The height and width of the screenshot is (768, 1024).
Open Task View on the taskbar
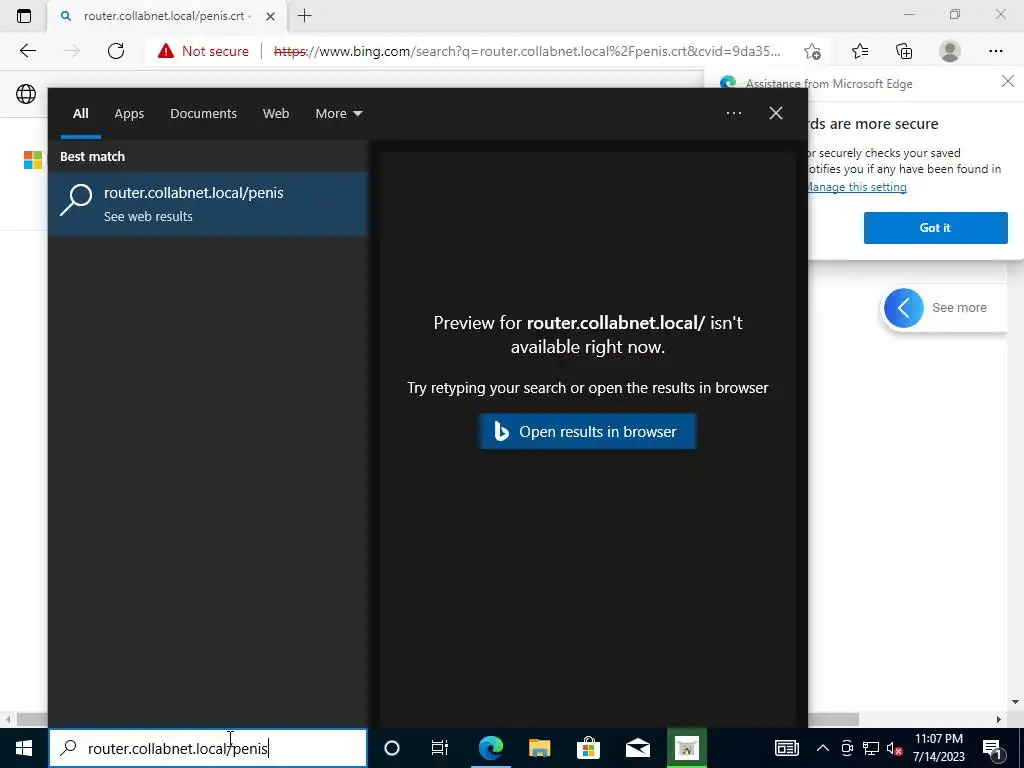[440, 748]
